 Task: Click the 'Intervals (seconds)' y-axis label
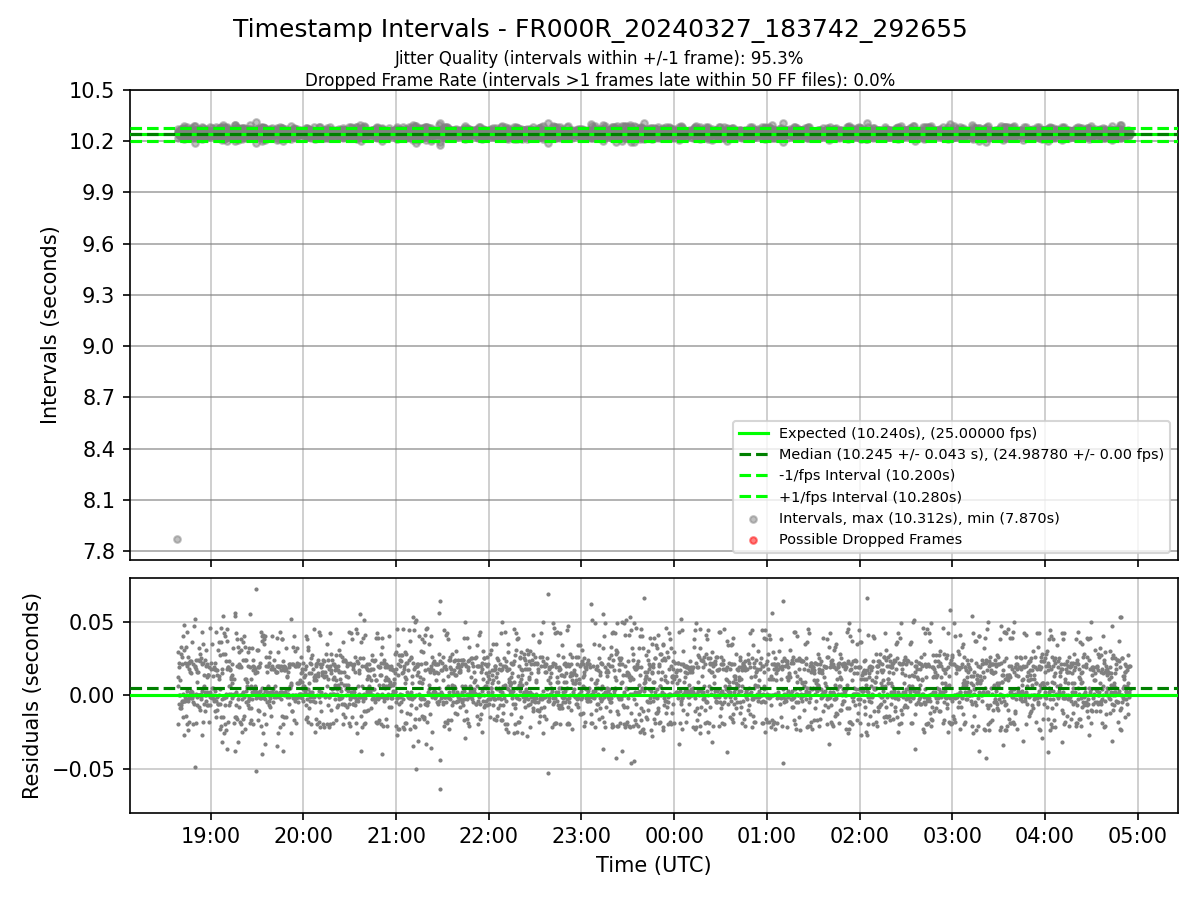click(x=50, y=325)
